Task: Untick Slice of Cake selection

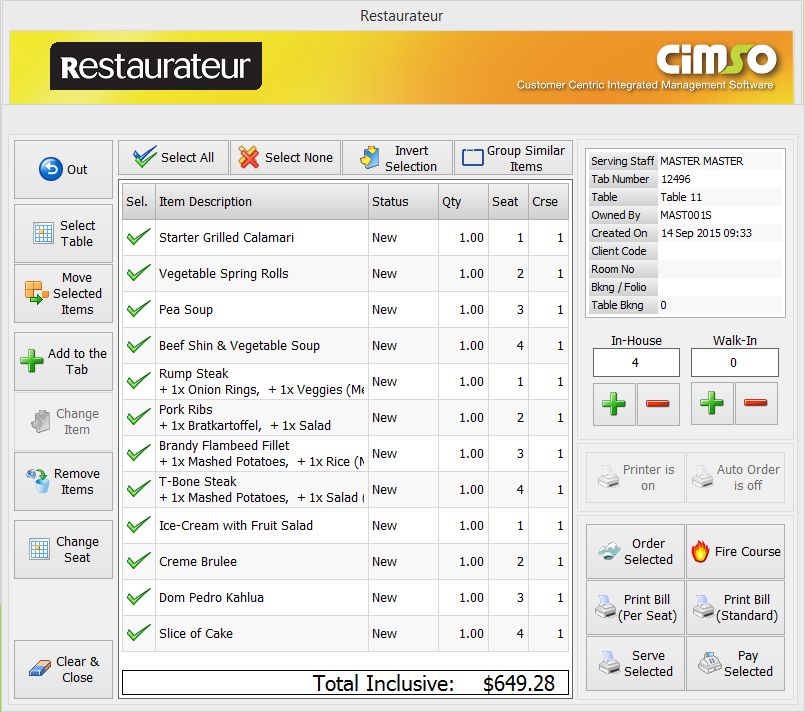Action: pyautogui.click(x=139, y=633)
